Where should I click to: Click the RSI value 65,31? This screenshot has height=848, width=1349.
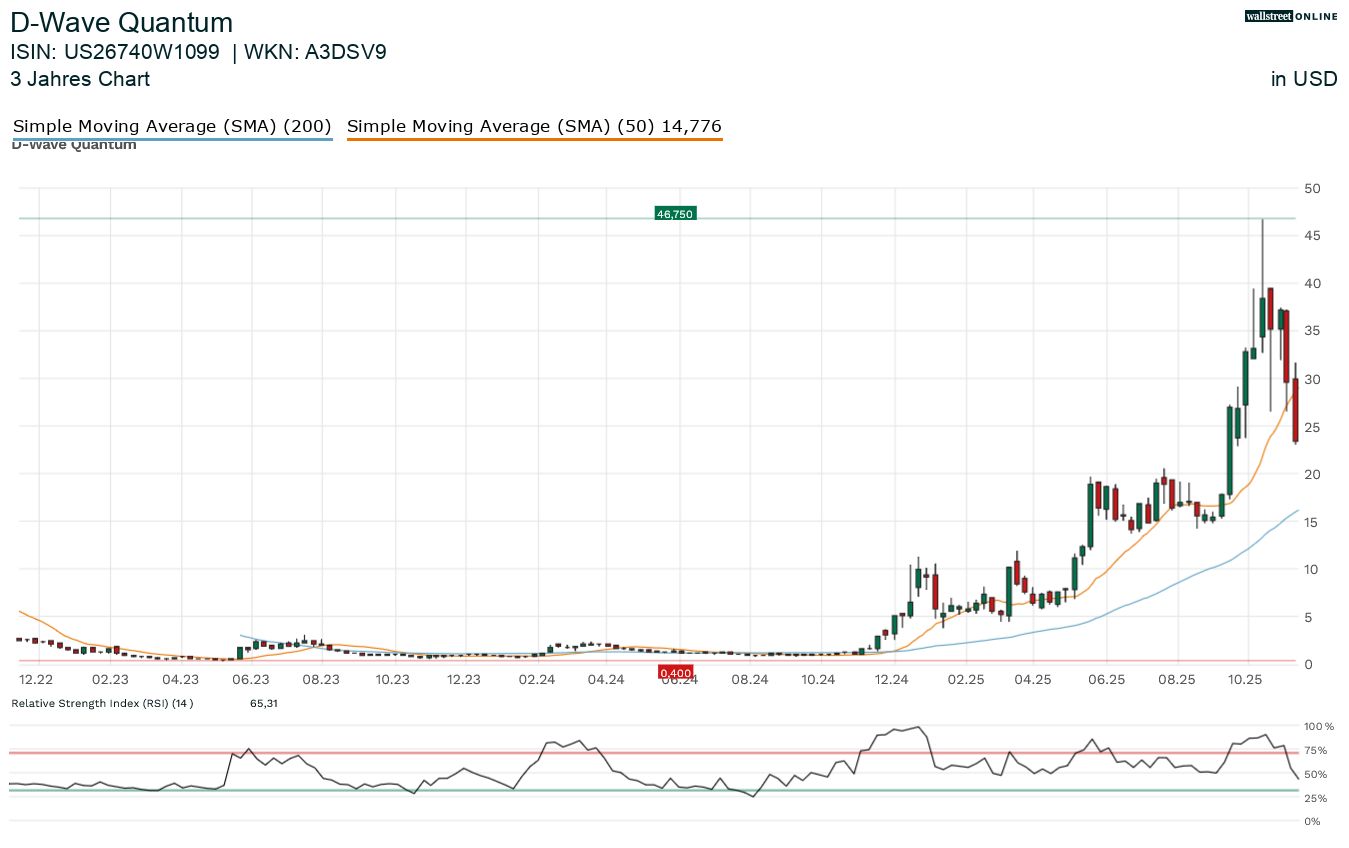[263, 703]
